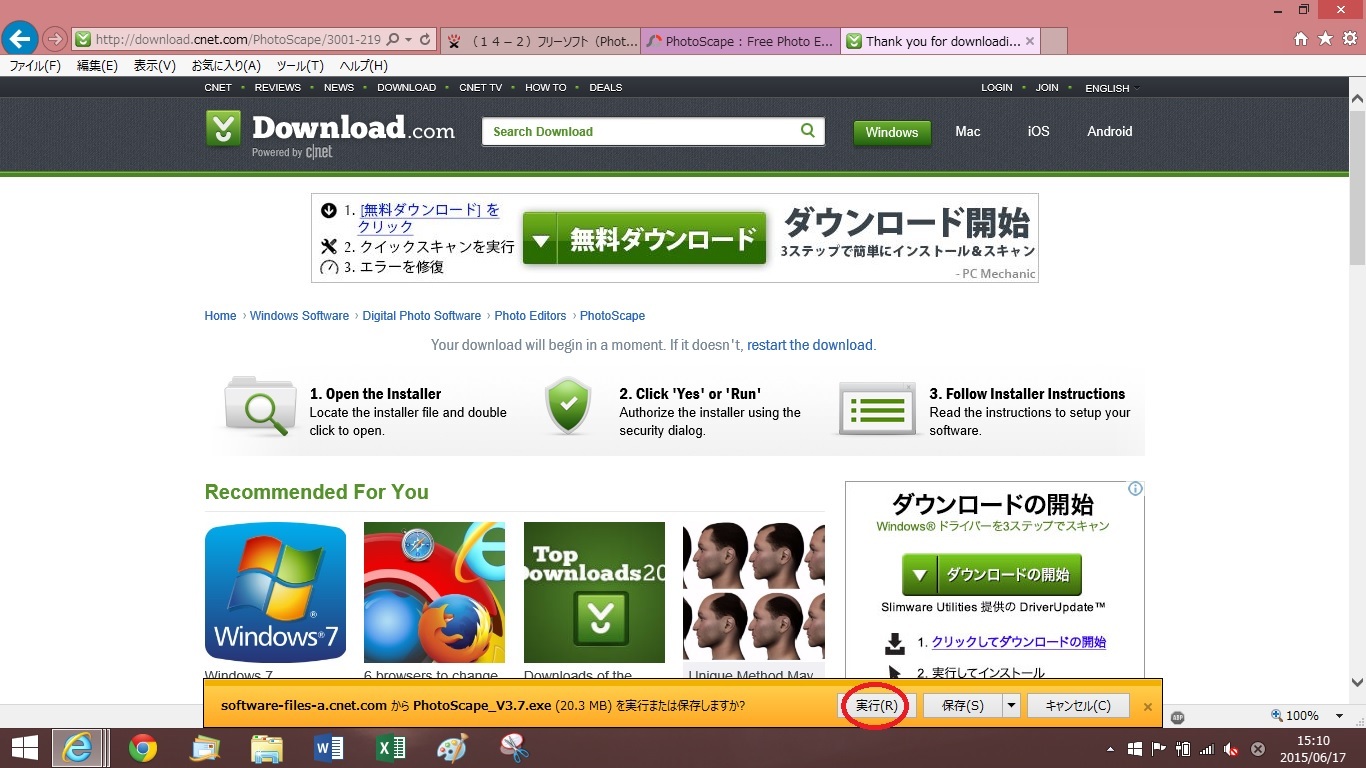The image size is (1366, 768).
Task: Click the page vertical scrollbar down arrow
Action: click(1357, 683)
